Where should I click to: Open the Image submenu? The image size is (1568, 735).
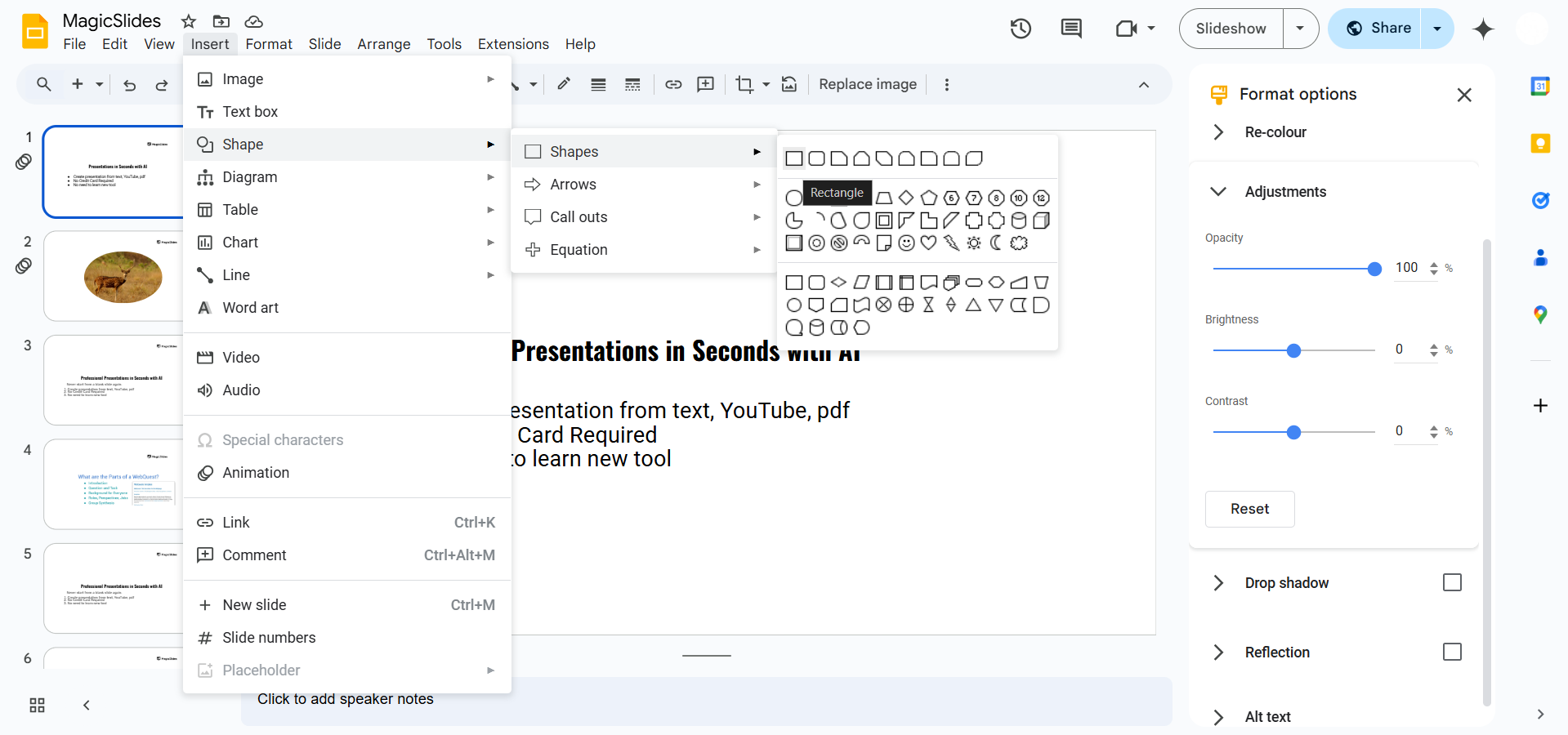[x=347, y=79]
